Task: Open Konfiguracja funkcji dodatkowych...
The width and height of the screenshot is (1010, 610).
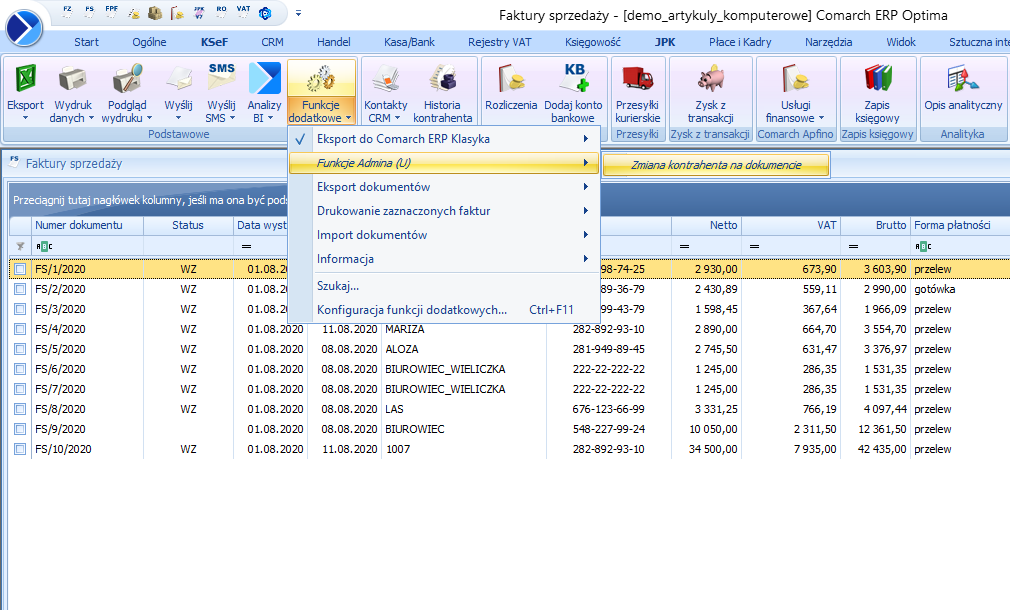Action: point(445,310)
